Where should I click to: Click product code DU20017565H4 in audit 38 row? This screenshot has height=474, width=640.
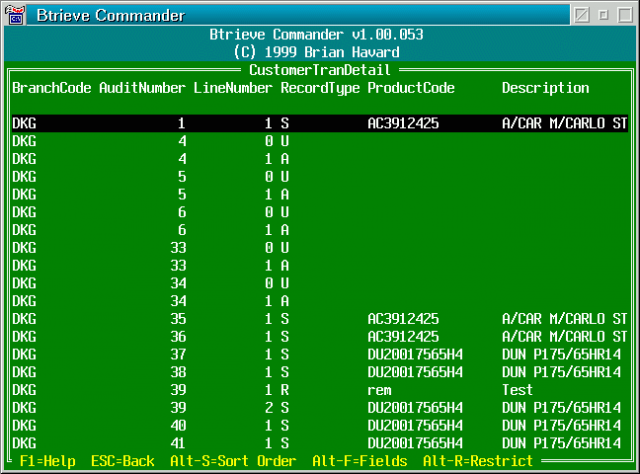click(x=415, y=372)
